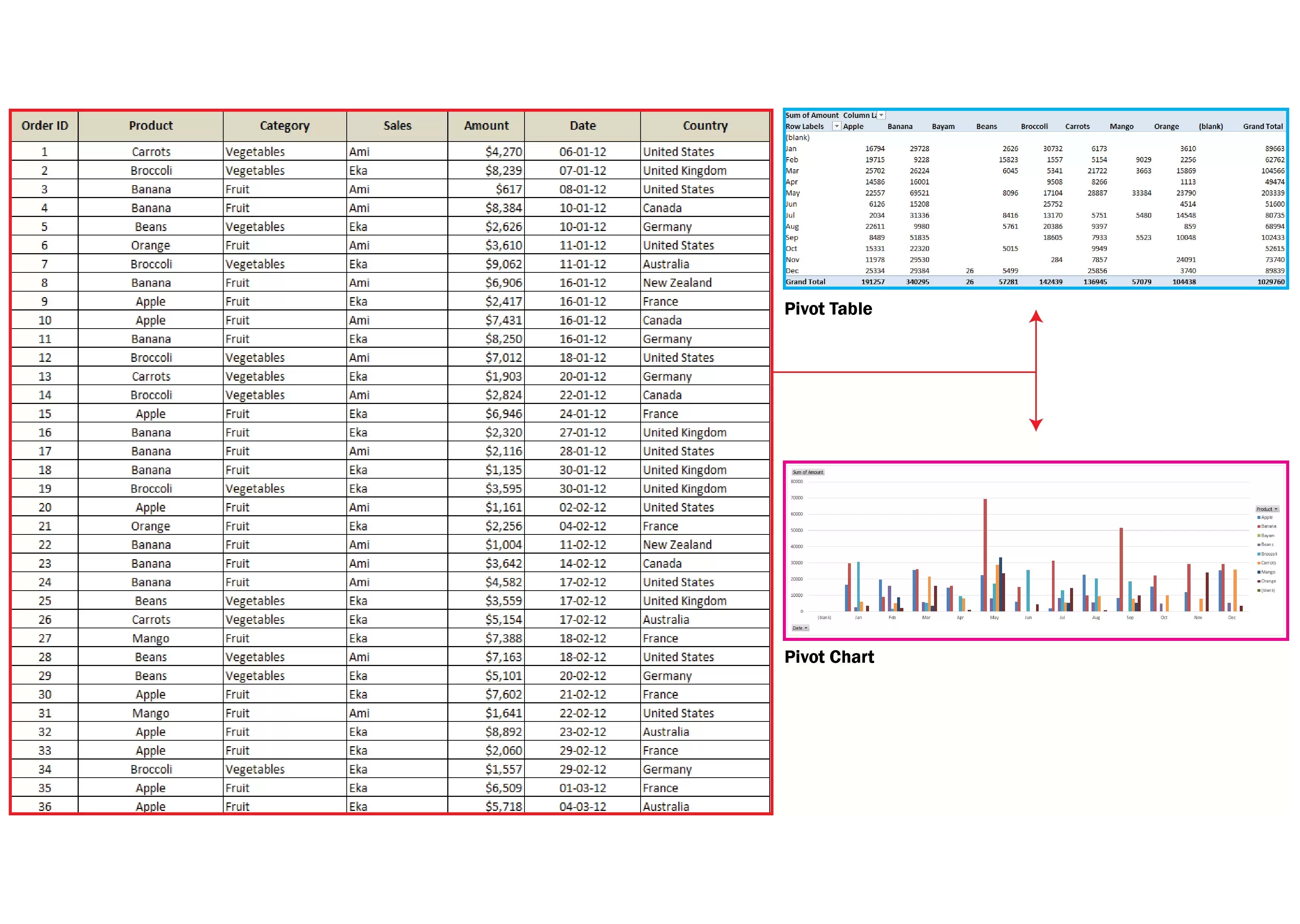Screen dimensions: 1300x924
Task: Click the Country cell of order 7
Action: pyautogui.click(x=705, y=264)
